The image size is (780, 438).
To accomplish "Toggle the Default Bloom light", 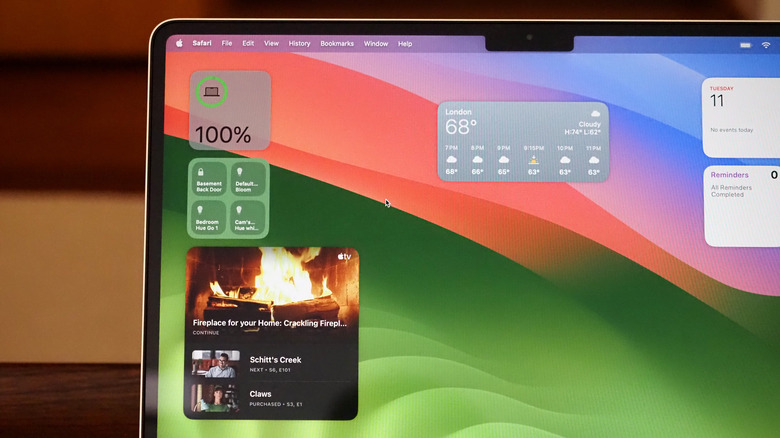I will [x=247, y=179].
